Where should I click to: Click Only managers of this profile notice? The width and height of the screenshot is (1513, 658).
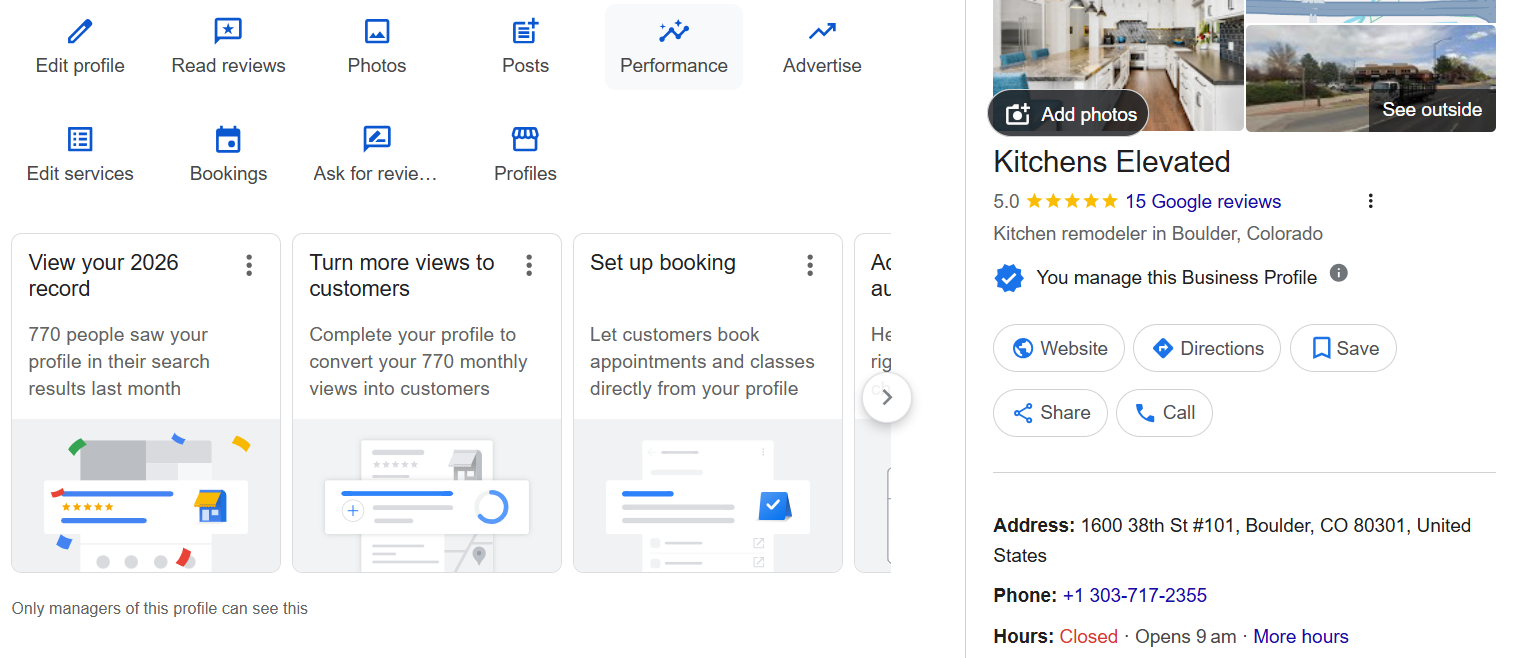tap(160, 608)
